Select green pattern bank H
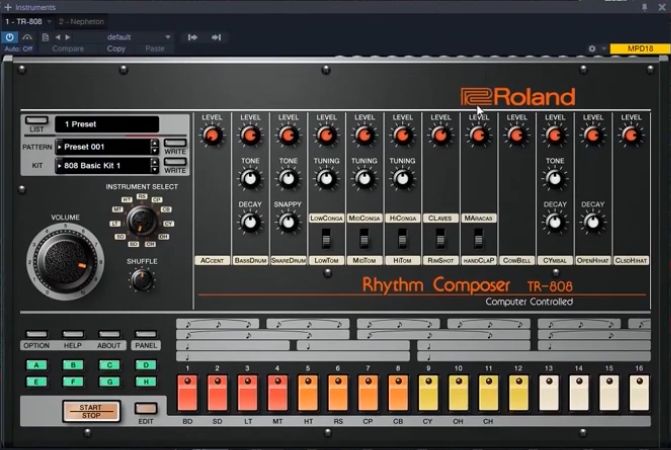This screenshot has width=671, height=450. (x=146, y=381)
